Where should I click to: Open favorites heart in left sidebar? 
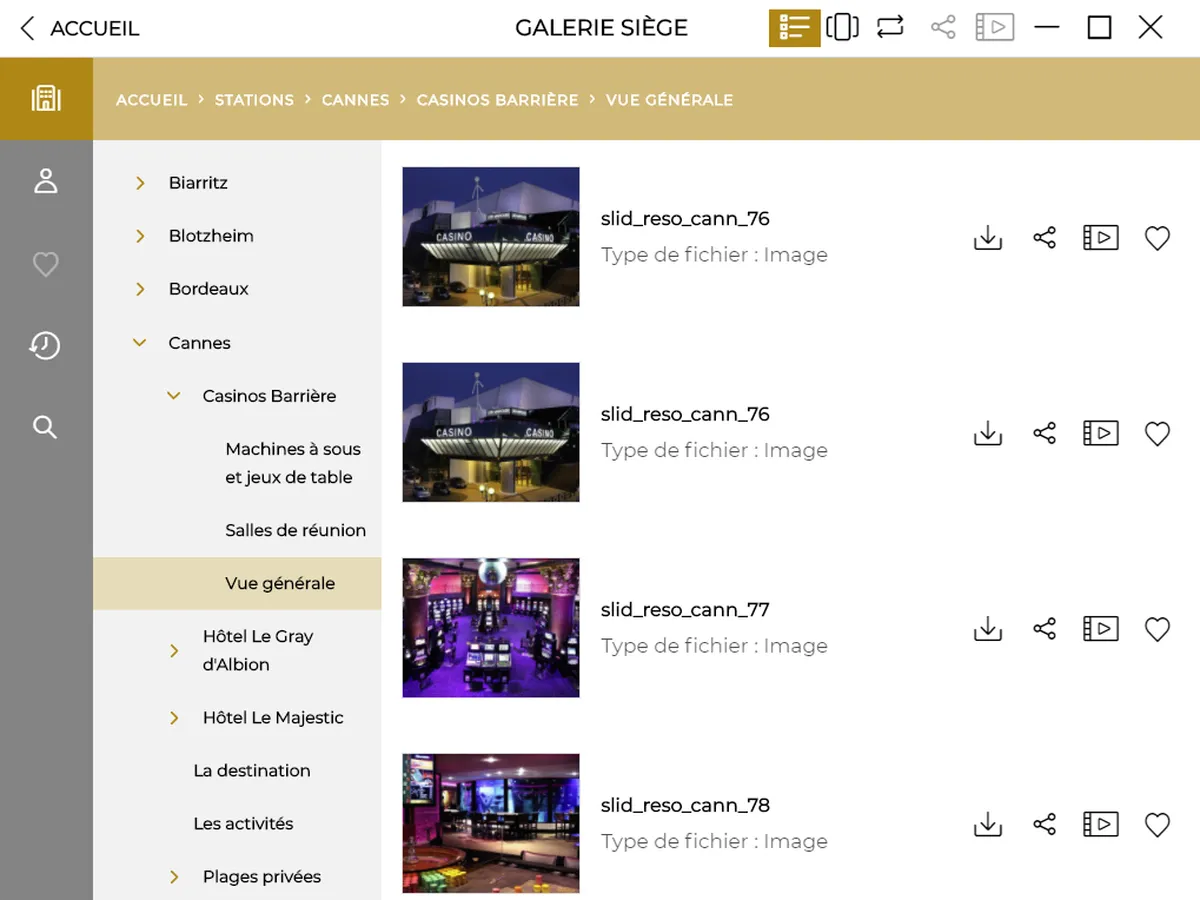tap(46, 264)
